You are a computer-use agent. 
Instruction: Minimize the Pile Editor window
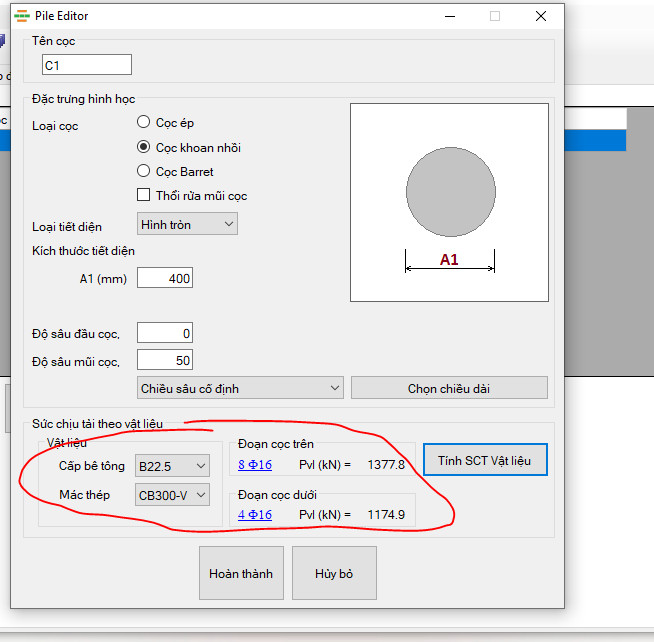tap(450, 16)
